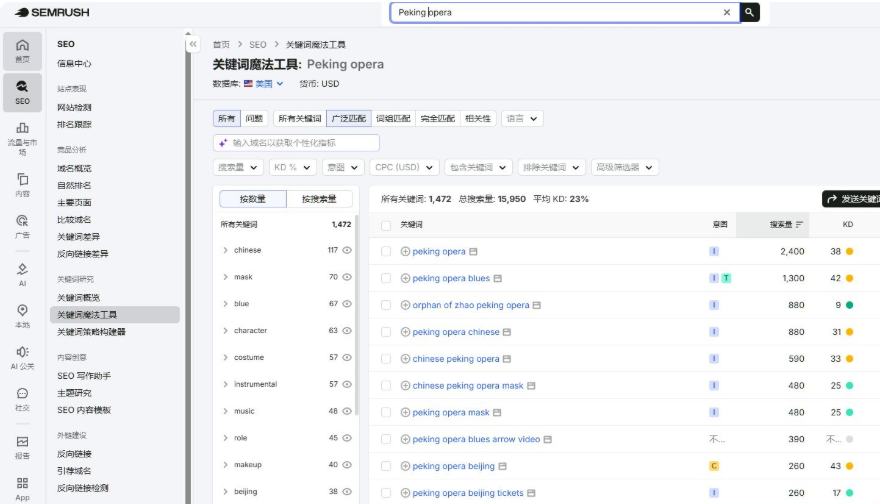Viewport: 880px width, 504px height.
Task: Click the send keywords button
Action: click(851, 199)
